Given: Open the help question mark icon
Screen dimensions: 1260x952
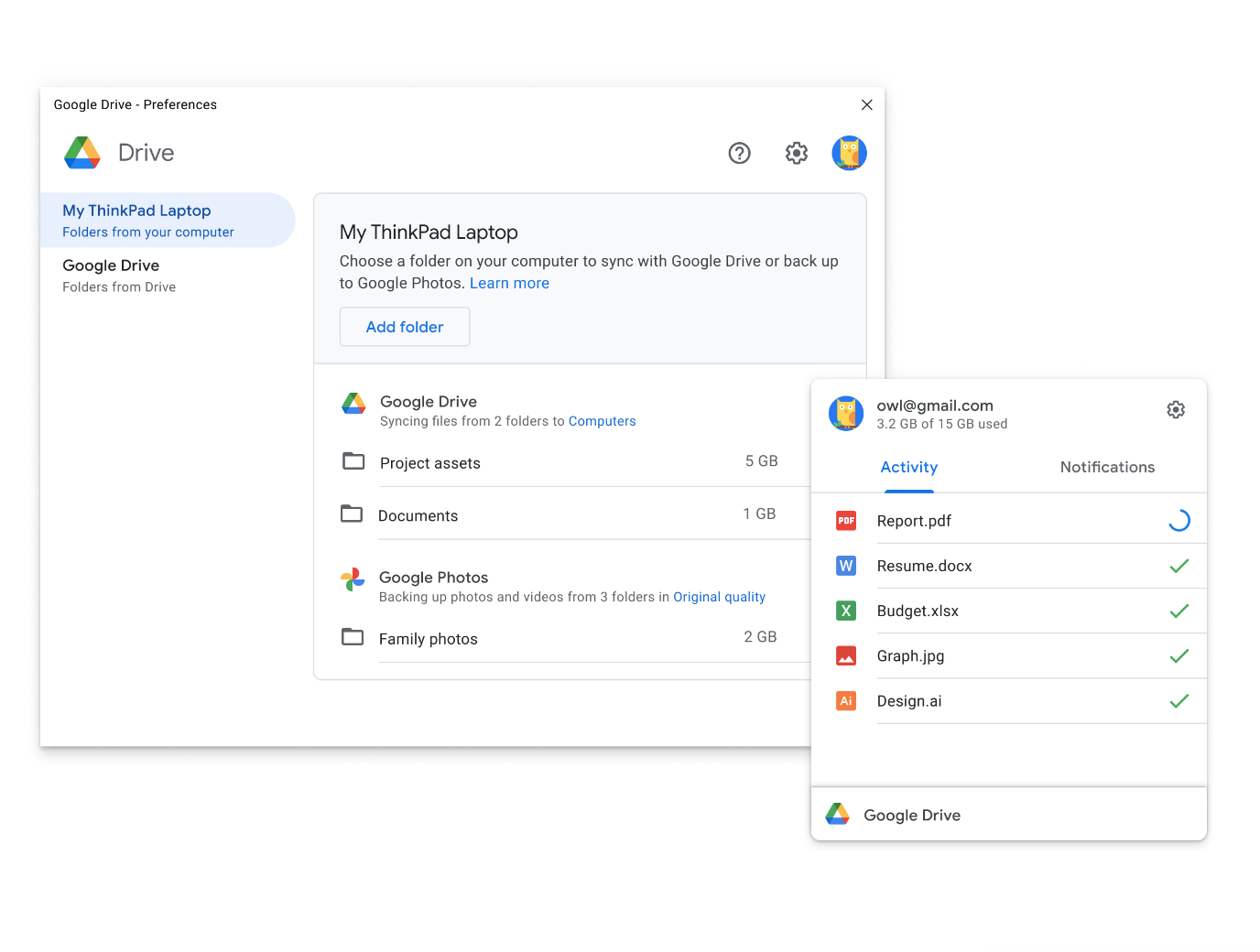Looking at the screenshot, I should point(739,153).
